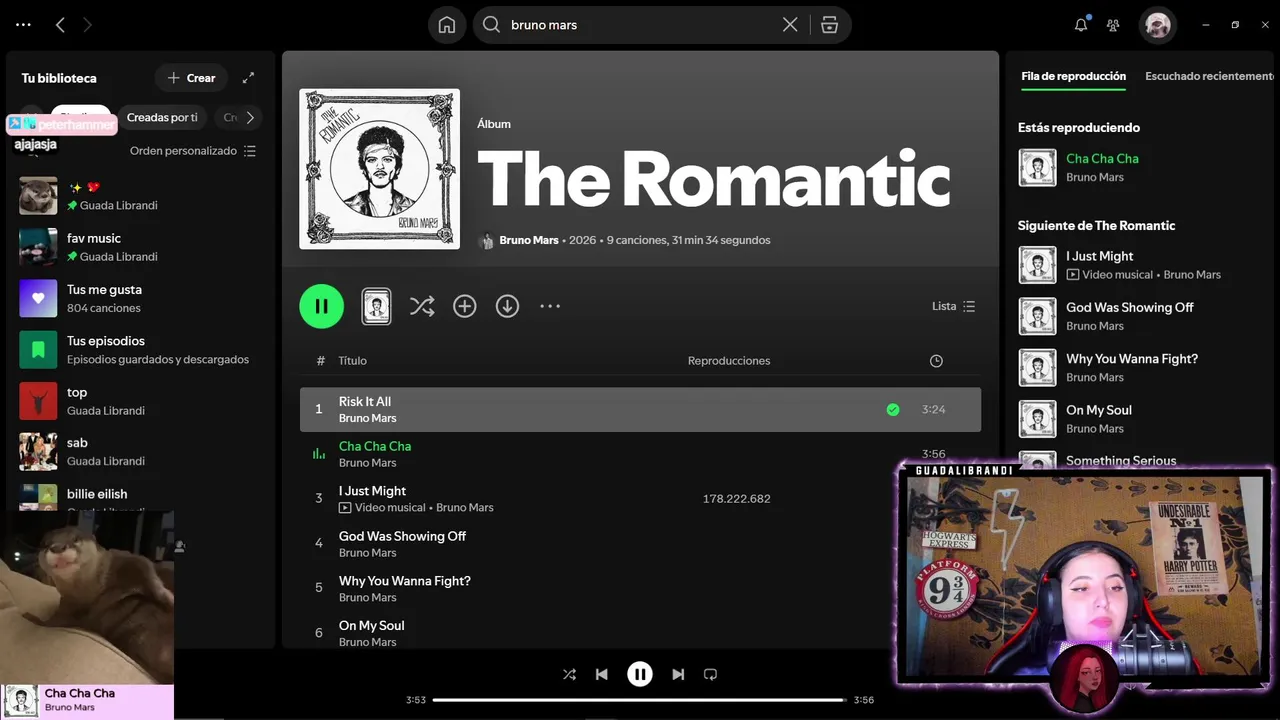Open the Browse icon in search bar
Image resolution: width=1280 pixels, height=720 pixels.
coord(829,25)
